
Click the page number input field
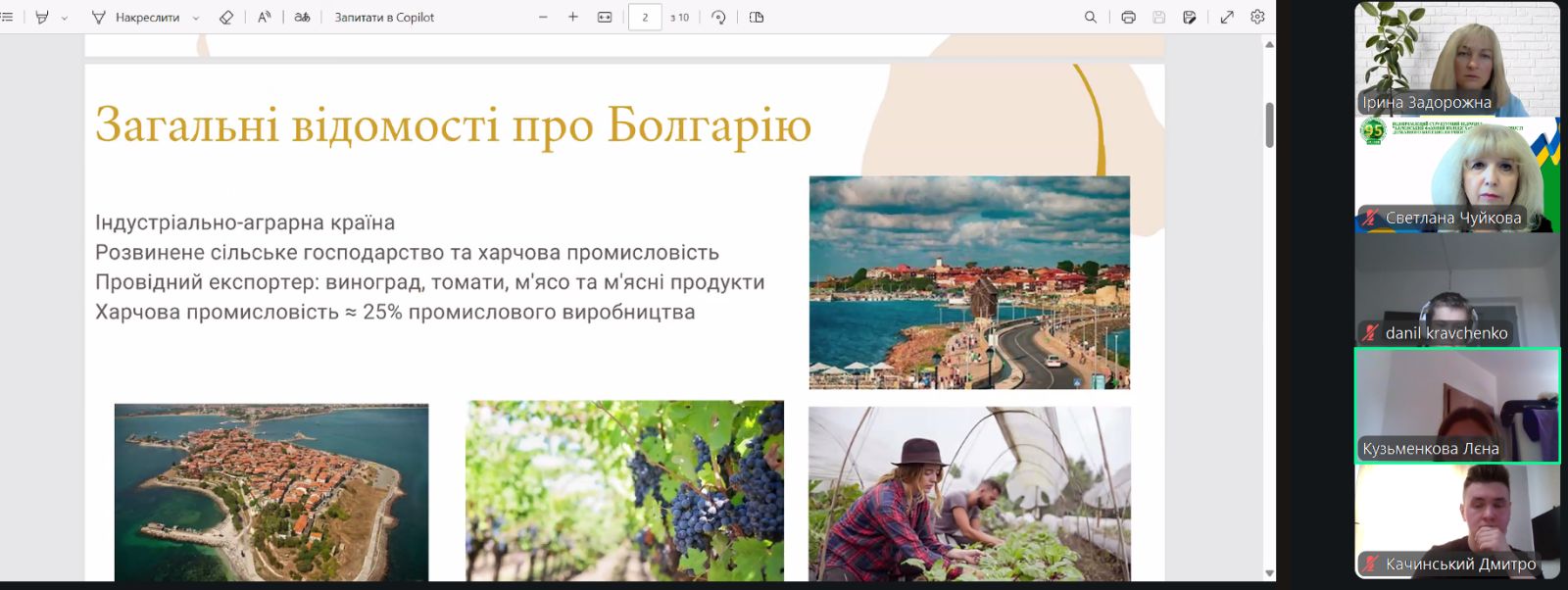(645, 17)
